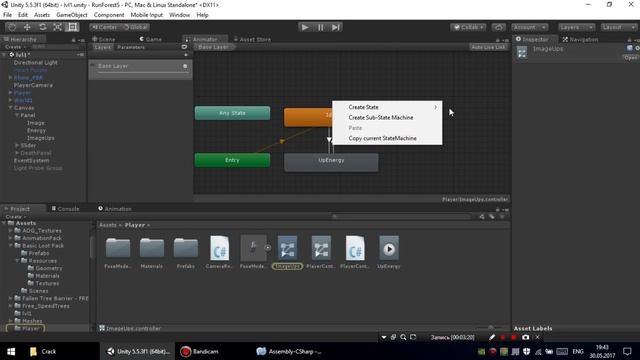Open the Account dropdown
This screenshot has width=640, height=360.
529,27
